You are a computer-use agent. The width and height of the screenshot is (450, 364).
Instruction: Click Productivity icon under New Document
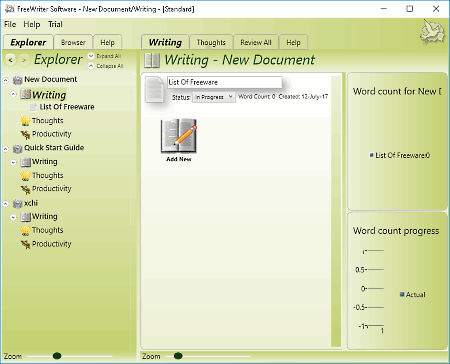[25, 134]
